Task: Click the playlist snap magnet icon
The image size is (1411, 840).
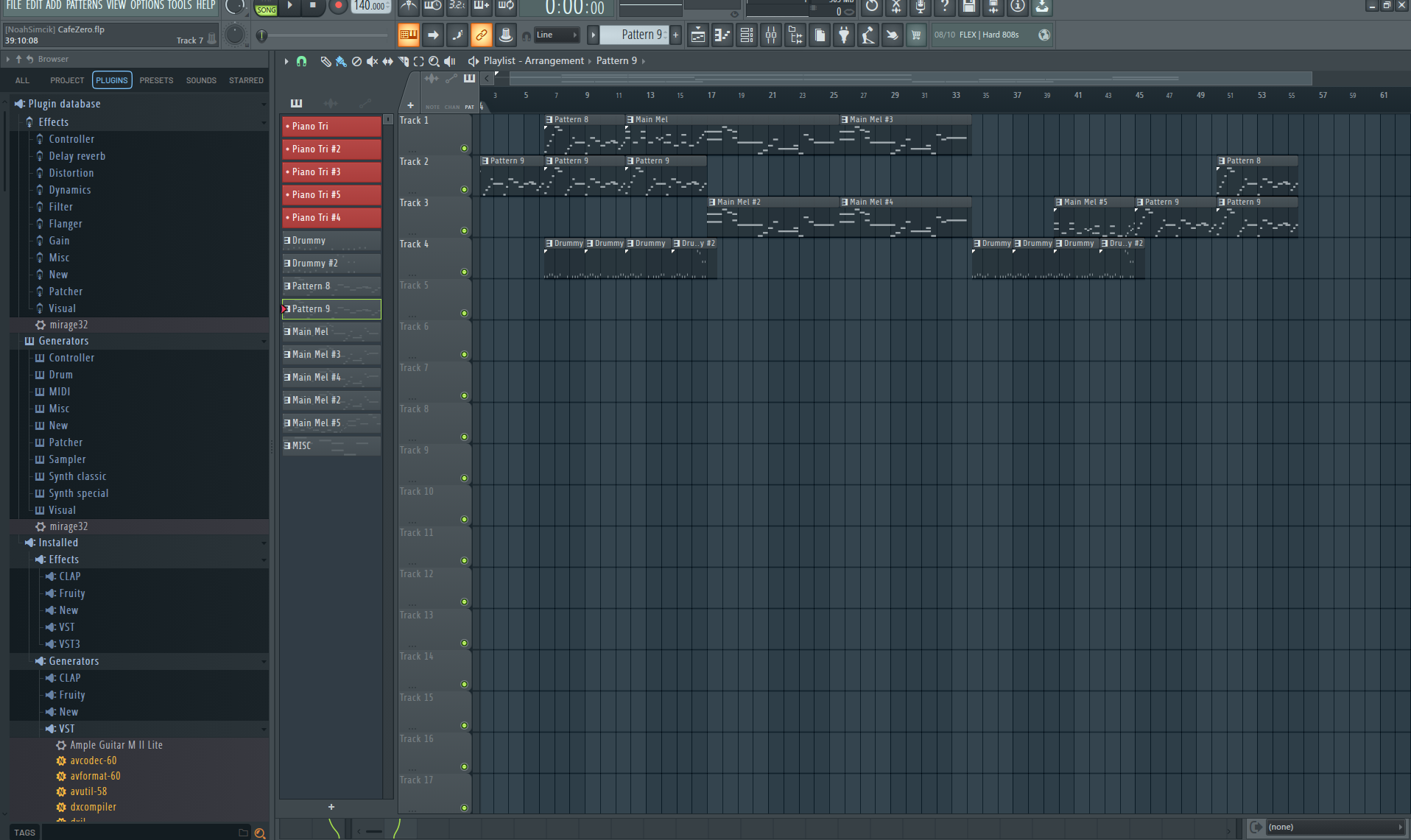Action: coord(301,61)
